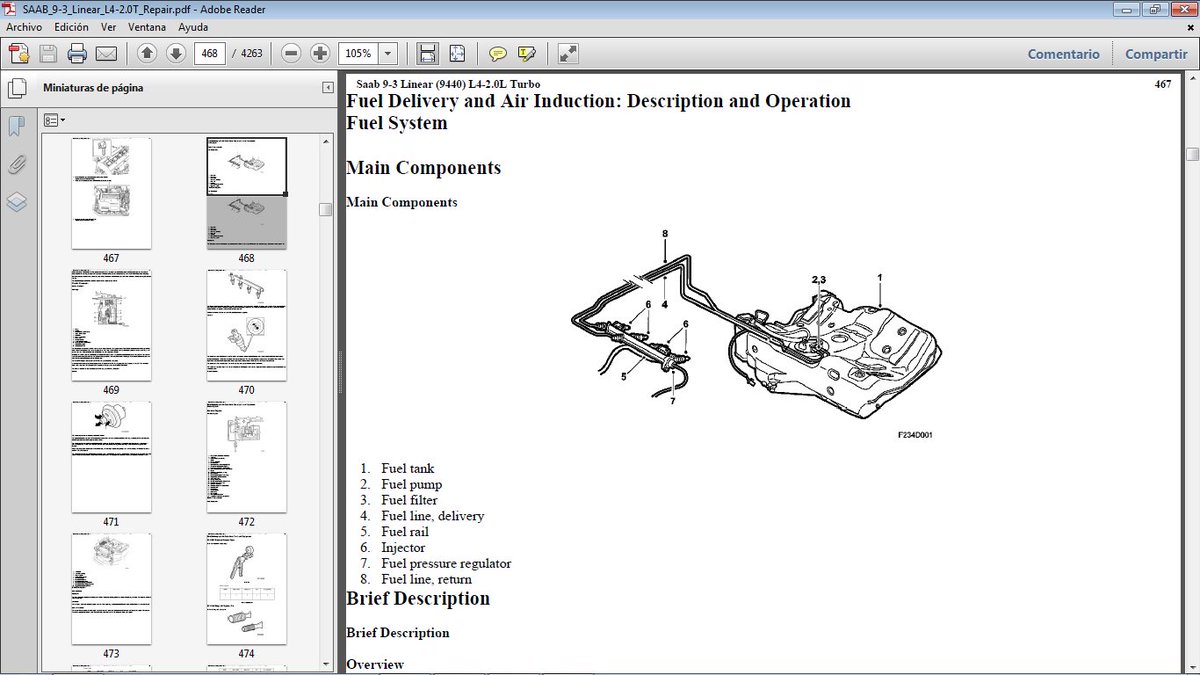Open the Ventana menu
Screen dimensions: 1200x675
click(147, 27)
